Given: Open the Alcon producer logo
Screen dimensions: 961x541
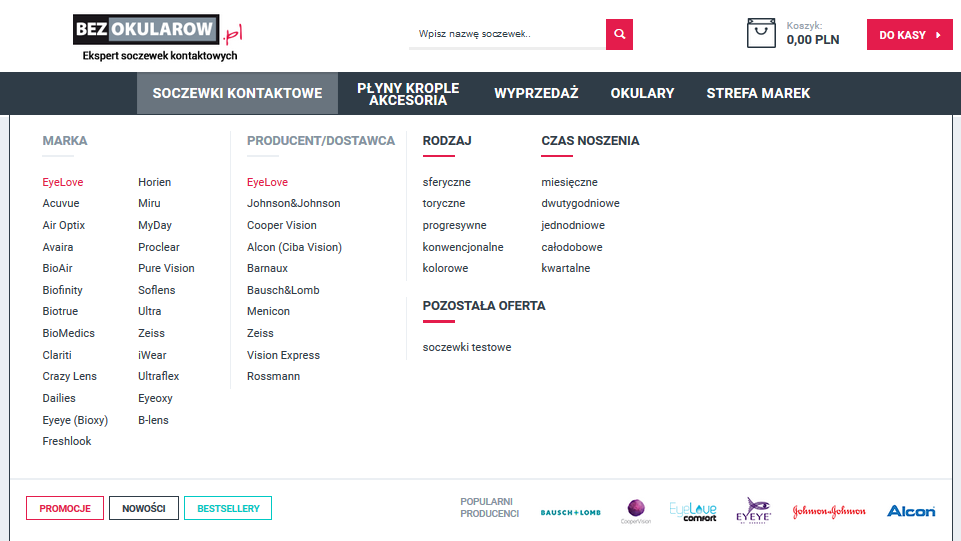Looking at the screenshot, I should (x=911, y=511).
